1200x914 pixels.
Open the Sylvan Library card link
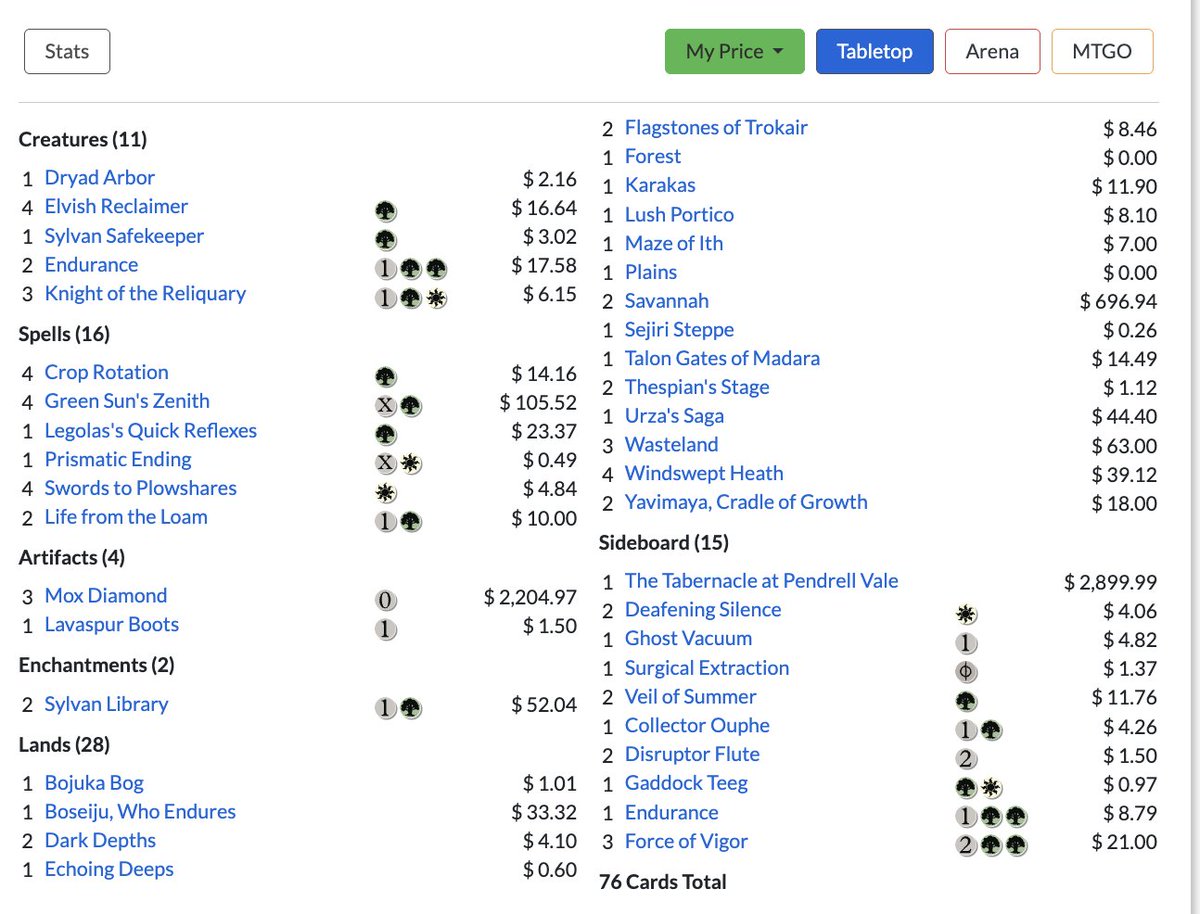point(106,703)
